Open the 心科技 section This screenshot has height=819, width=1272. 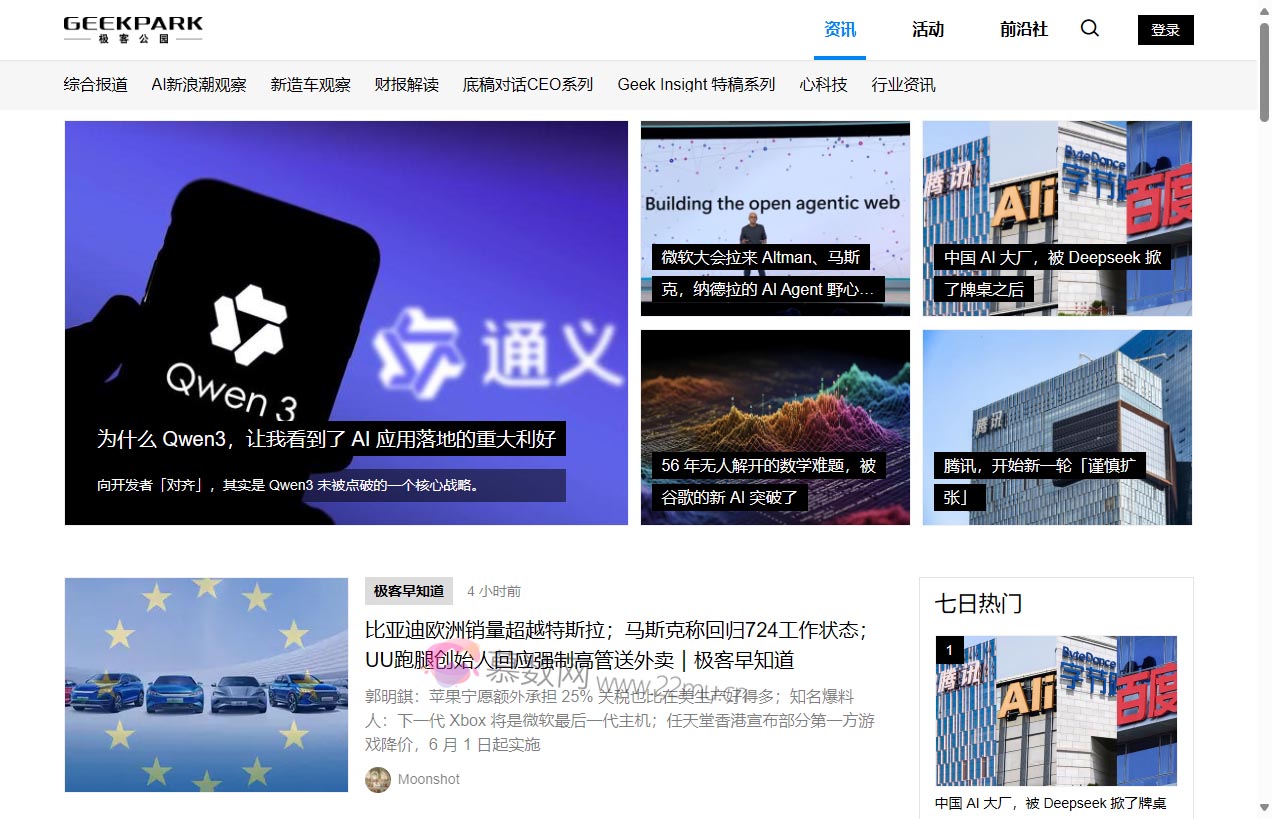[823, 85]
